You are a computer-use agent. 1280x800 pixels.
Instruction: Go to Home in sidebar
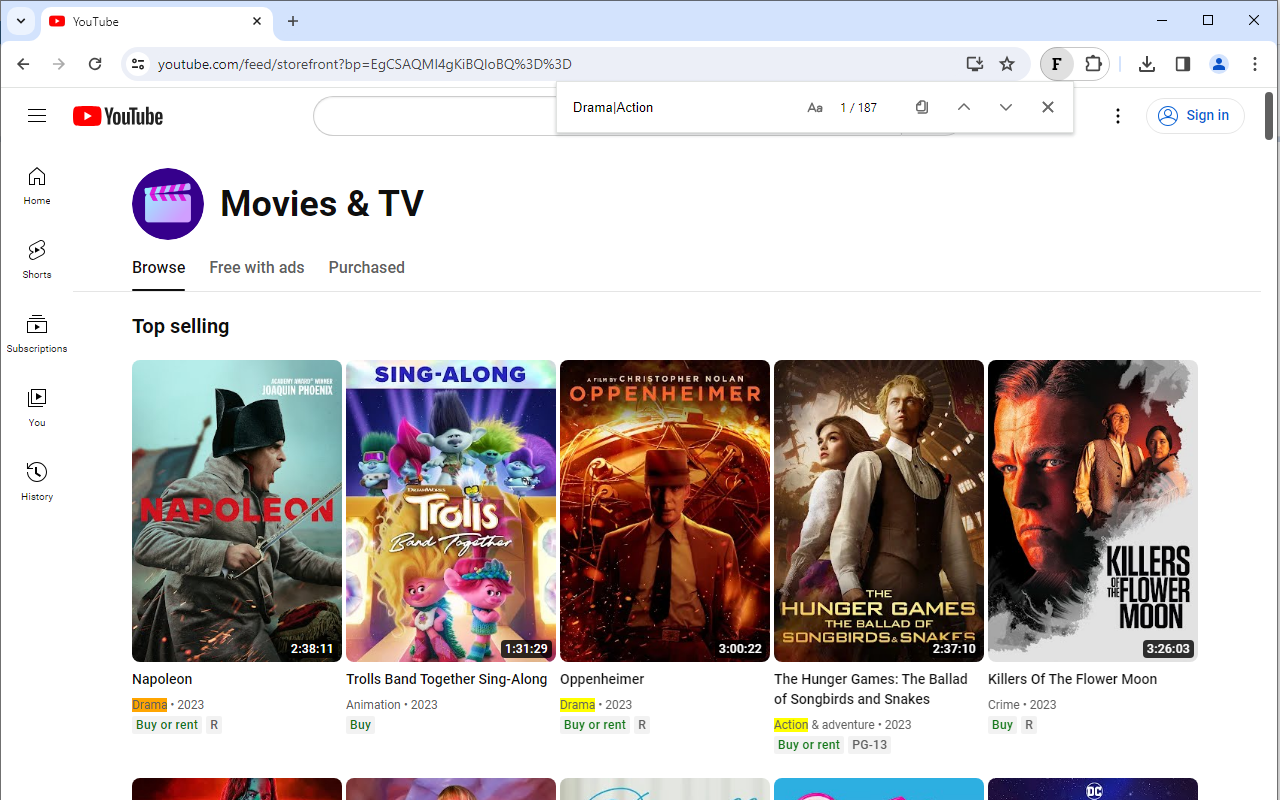(37, 186)
